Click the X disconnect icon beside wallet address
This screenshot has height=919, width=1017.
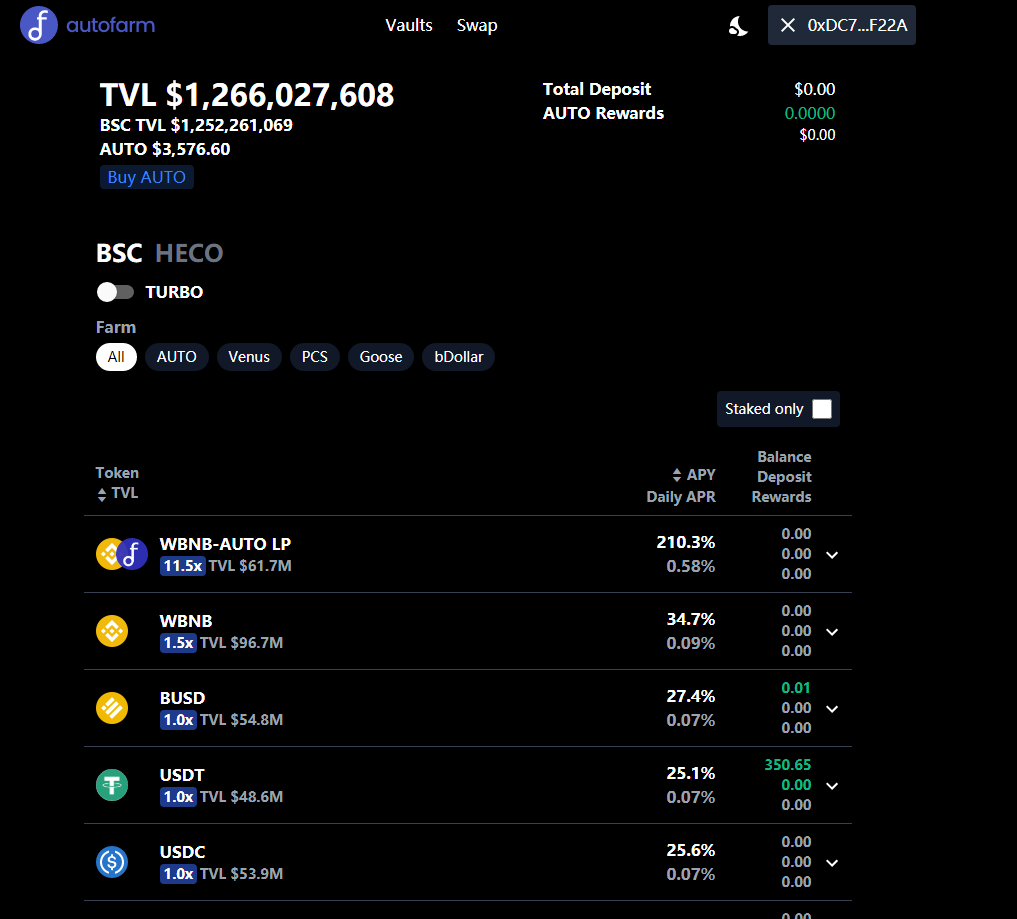tap(787, 25)
